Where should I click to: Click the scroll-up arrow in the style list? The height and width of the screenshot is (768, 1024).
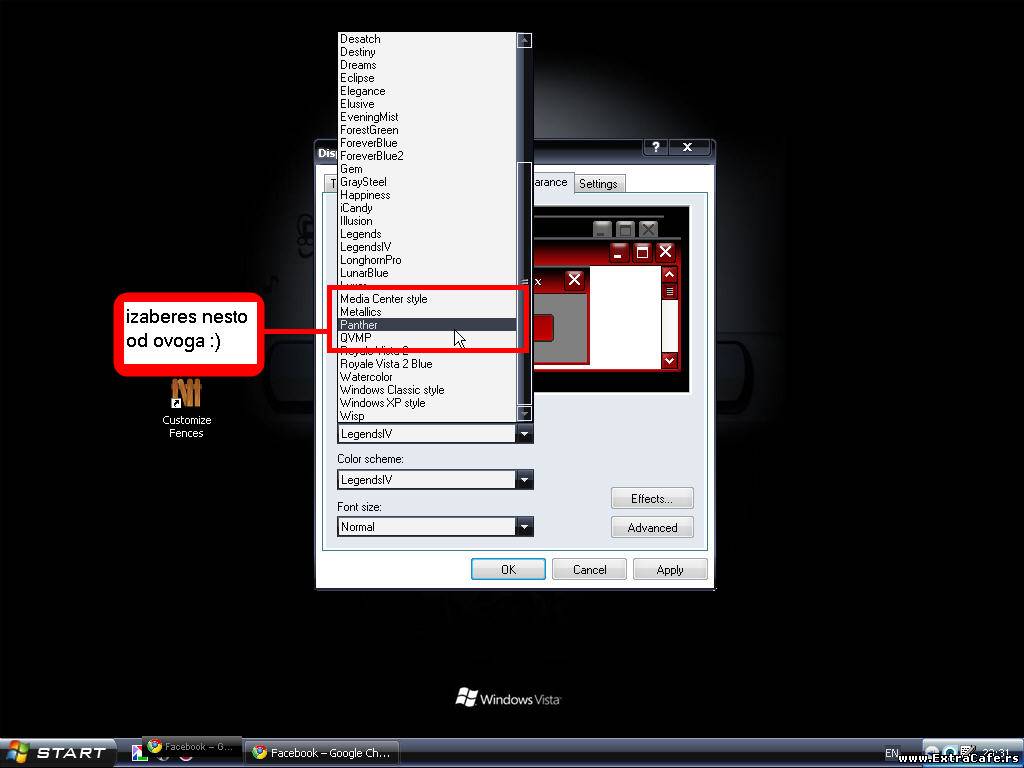524,41
